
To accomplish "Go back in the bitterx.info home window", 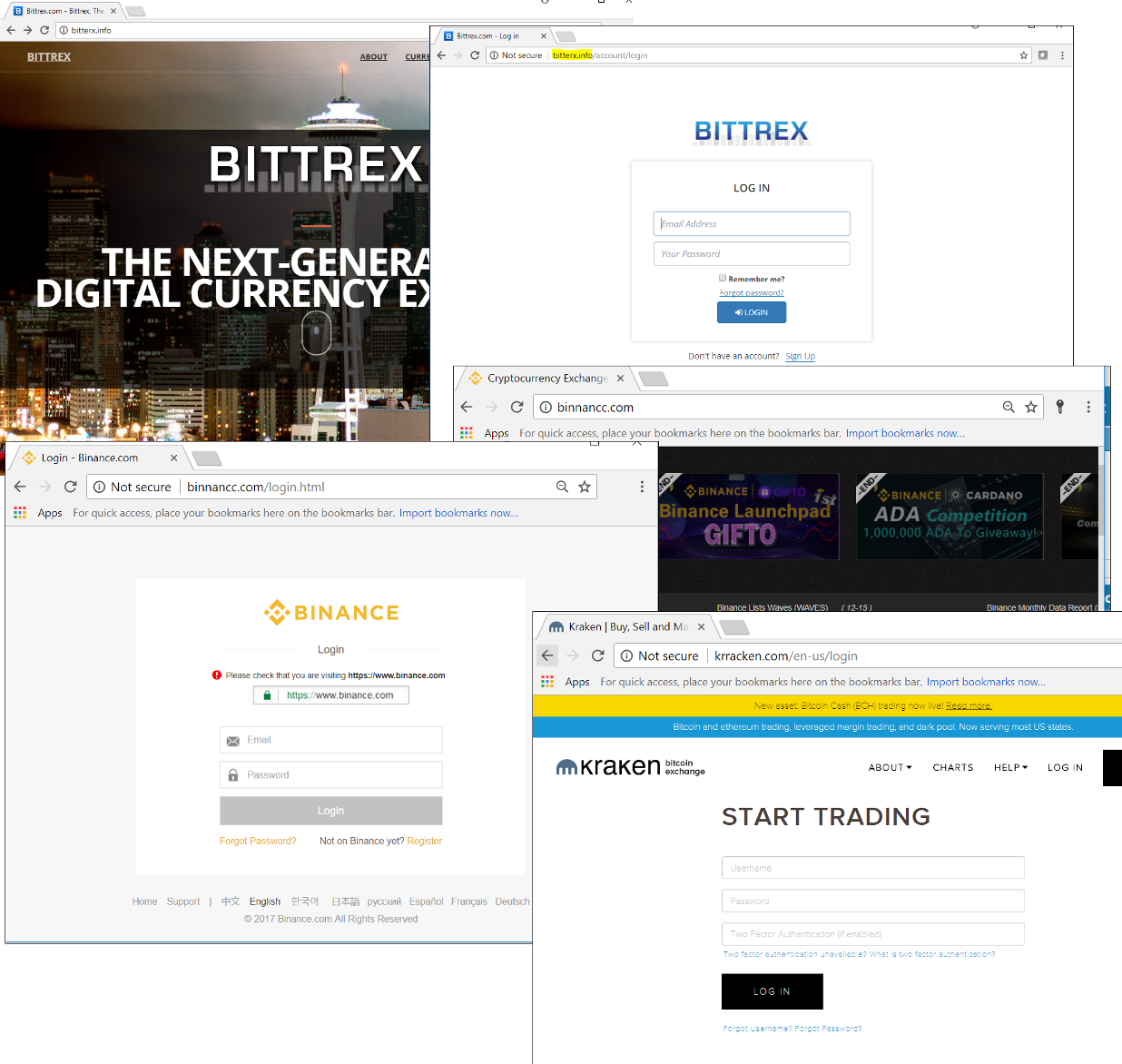I will pyautogui.click(x=11, y=30).
